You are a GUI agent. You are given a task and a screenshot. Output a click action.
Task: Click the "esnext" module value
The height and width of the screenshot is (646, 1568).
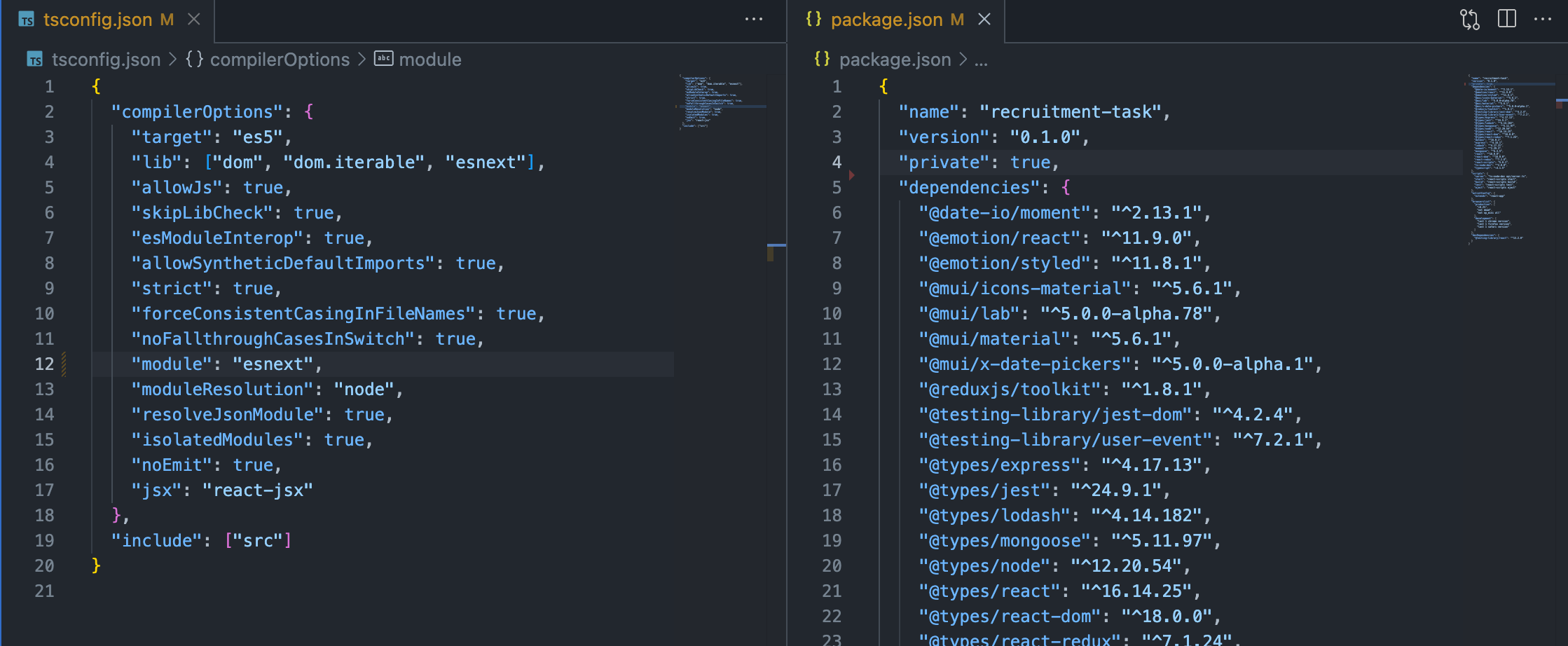(273, 364)
